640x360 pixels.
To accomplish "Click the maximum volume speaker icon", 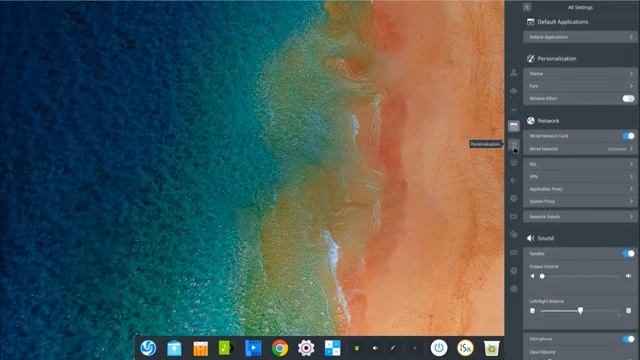I will pyautogui.click(x=629, y=276).
